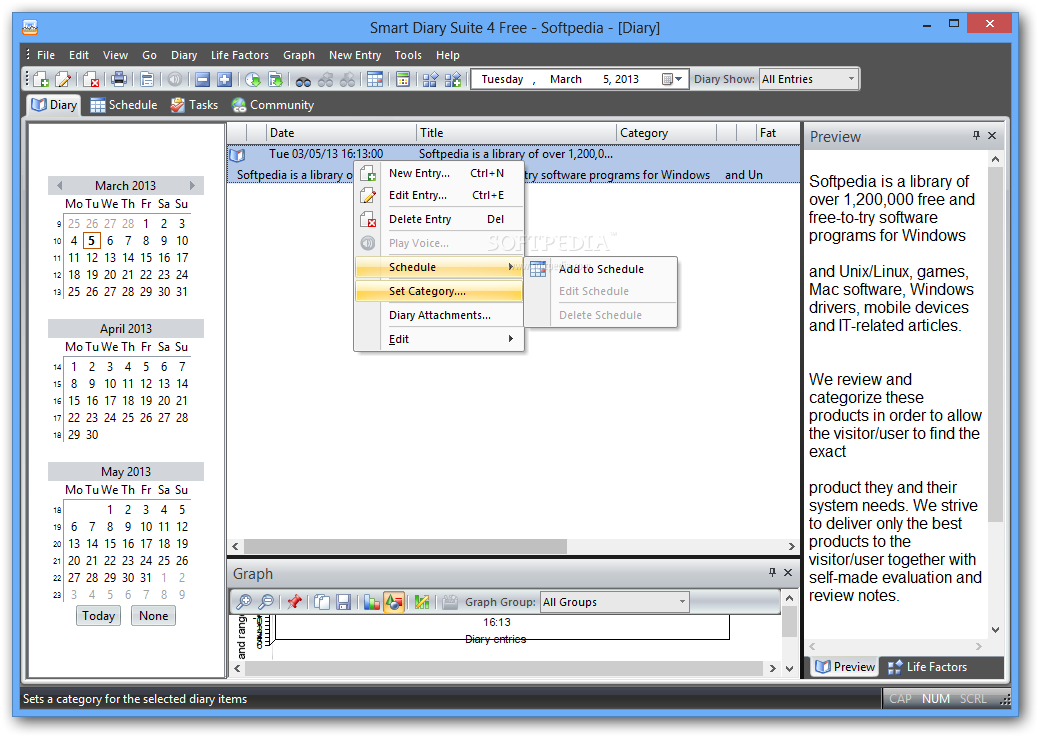This screenshot has height=737, width=1039.
Task: Open the Life Factors menu
Action: [240, 55]
